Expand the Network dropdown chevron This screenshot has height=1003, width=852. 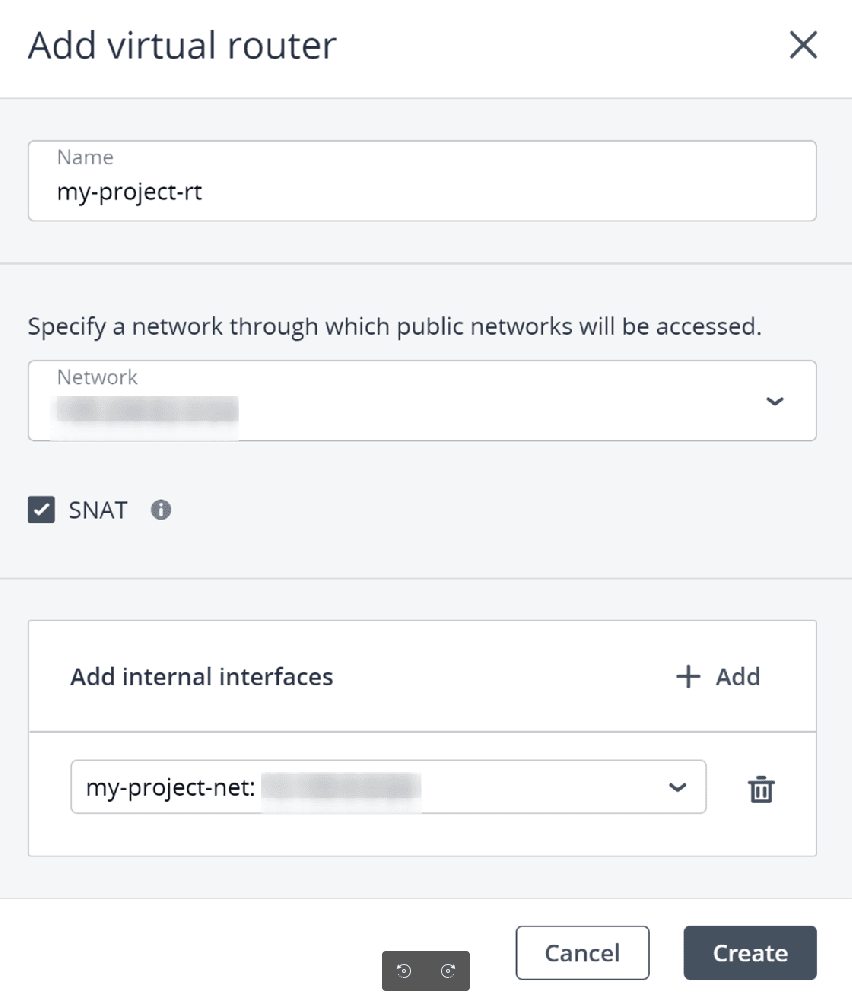pyautogui.click(x=774, y=401)
